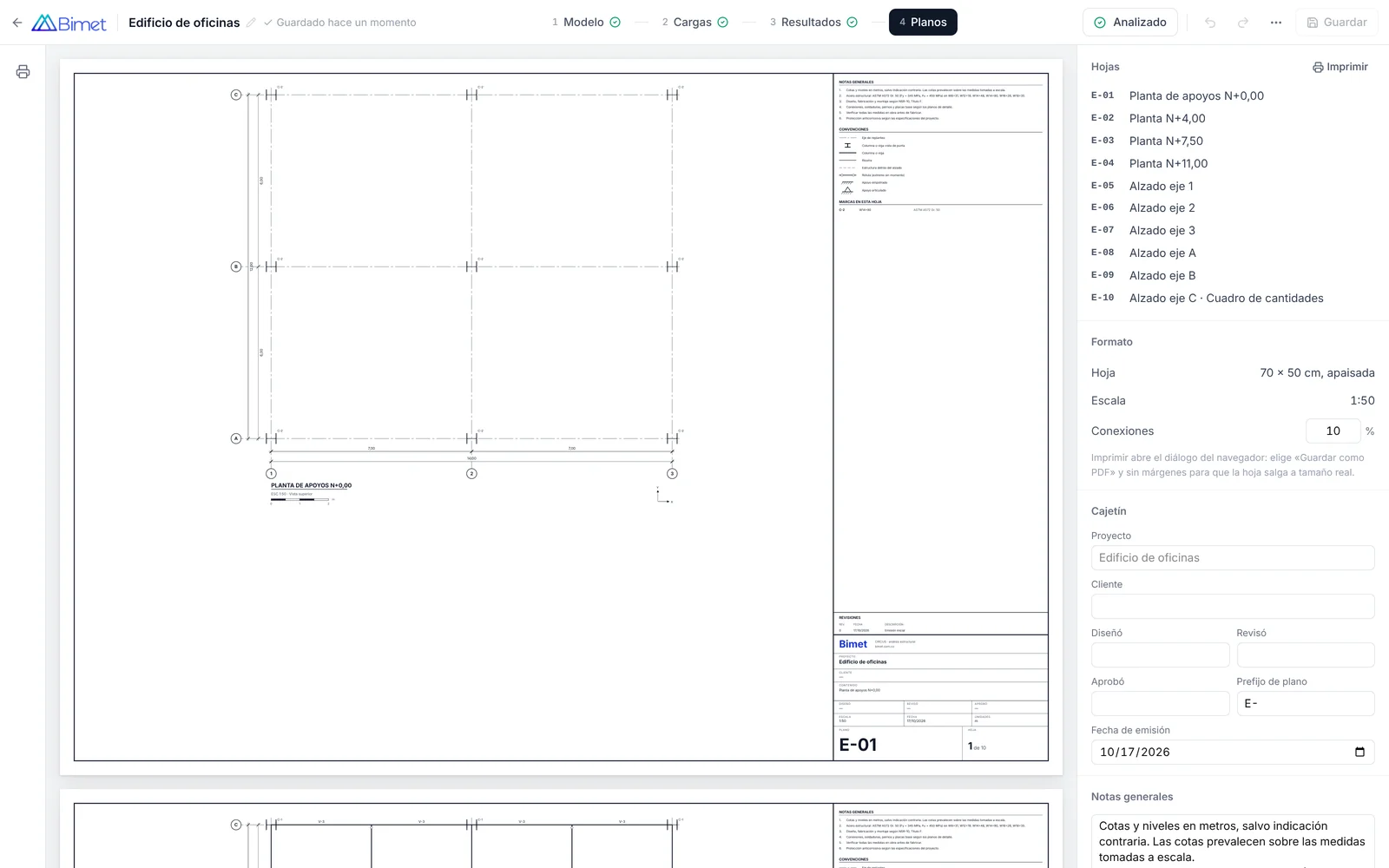The width and height of the screenshot is (1389, 868).
Task: Click the Proyecto input field
Action: [x=1233, y=557]
